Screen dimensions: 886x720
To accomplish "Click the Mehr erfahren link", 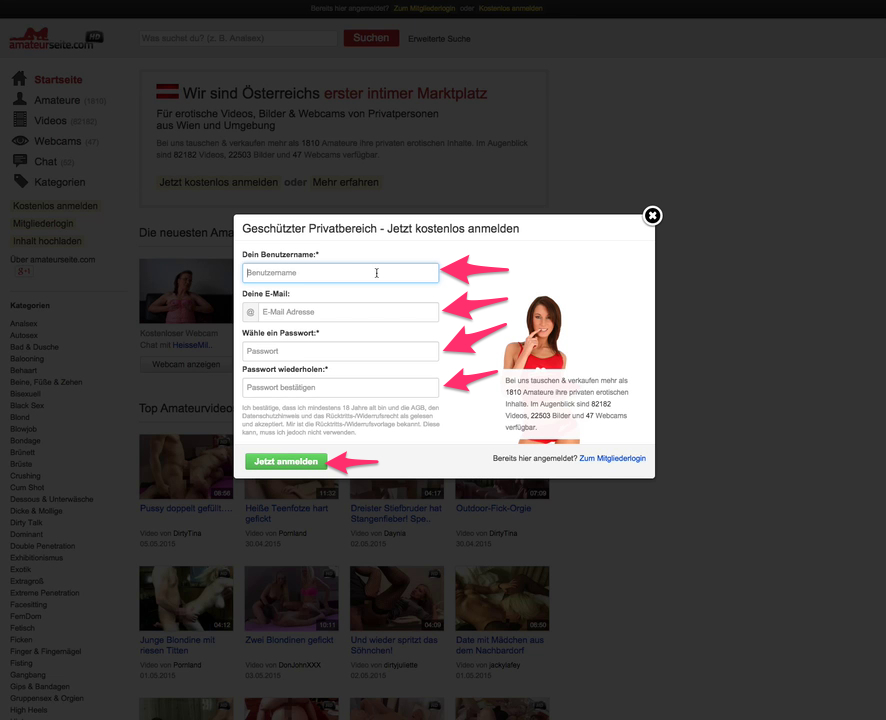I will (345, 182).
